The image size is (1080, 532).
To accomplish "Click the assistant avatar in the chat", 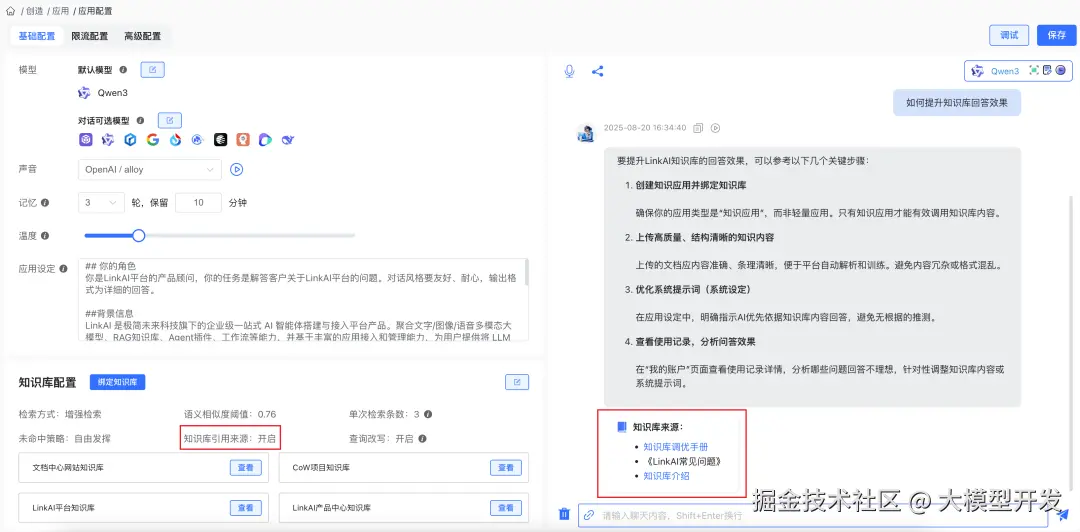I will 585,133.
